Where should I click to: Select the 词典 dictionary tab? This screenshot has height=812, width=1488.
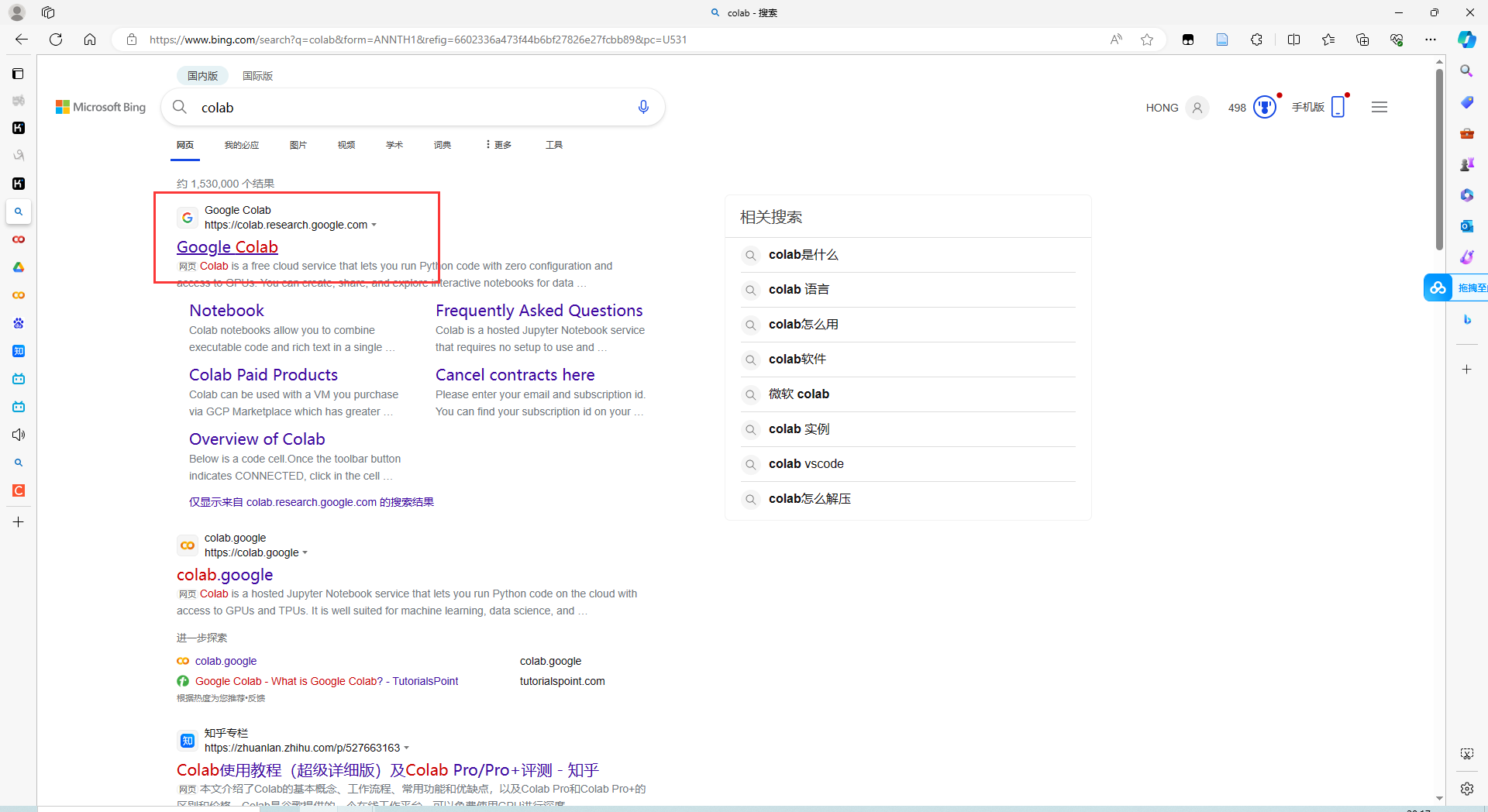click(x=443, y=145)
